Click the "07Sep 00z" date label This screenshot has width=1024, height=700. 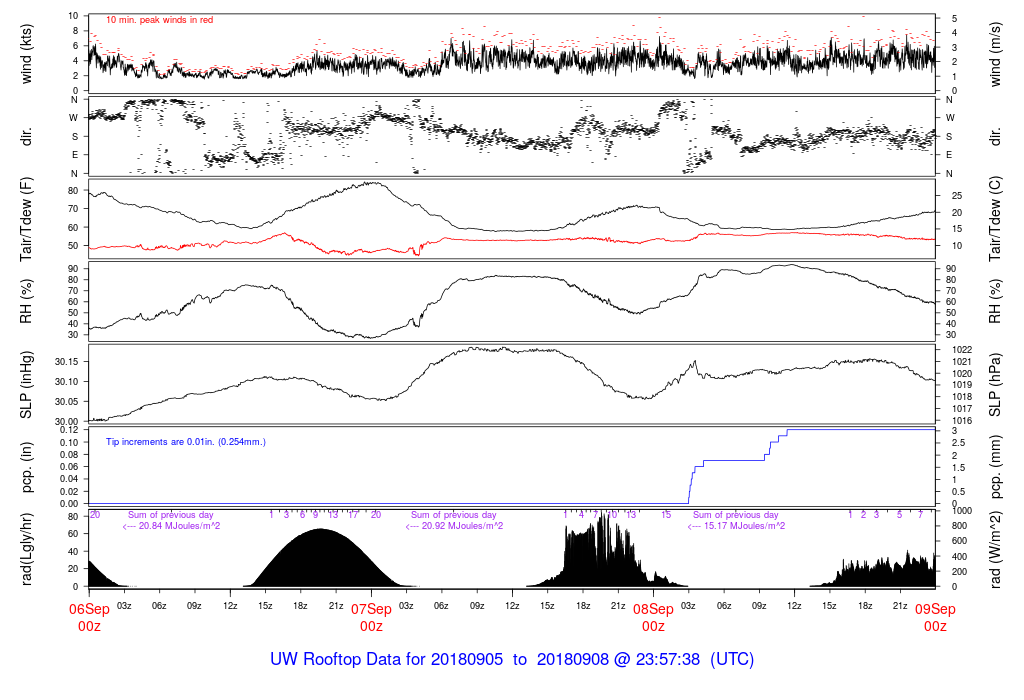tap(372, 618)
